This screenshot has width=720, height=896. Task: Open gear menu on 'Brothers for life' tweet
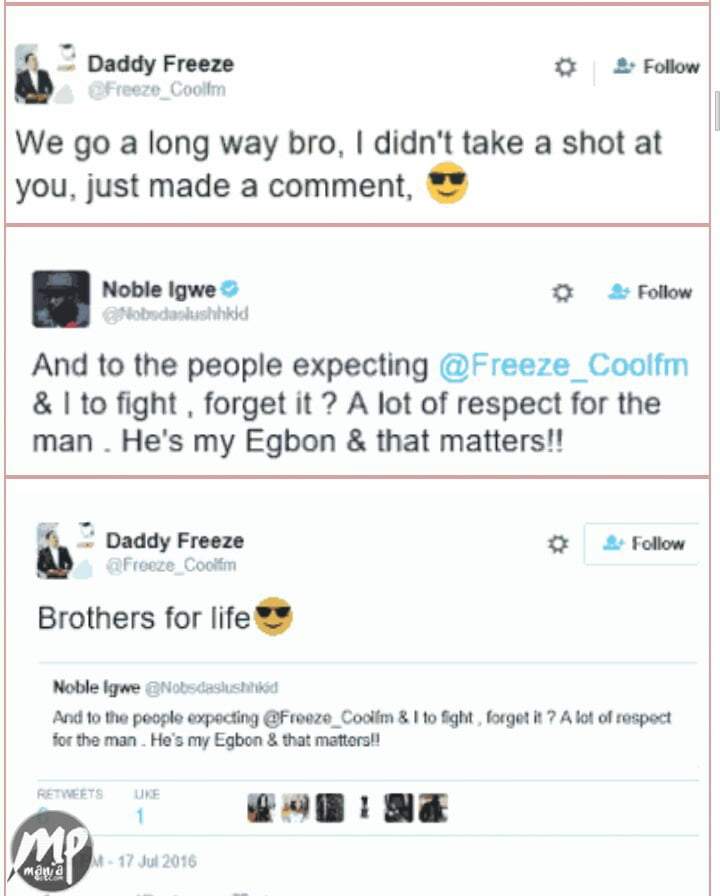coord(558,544)
